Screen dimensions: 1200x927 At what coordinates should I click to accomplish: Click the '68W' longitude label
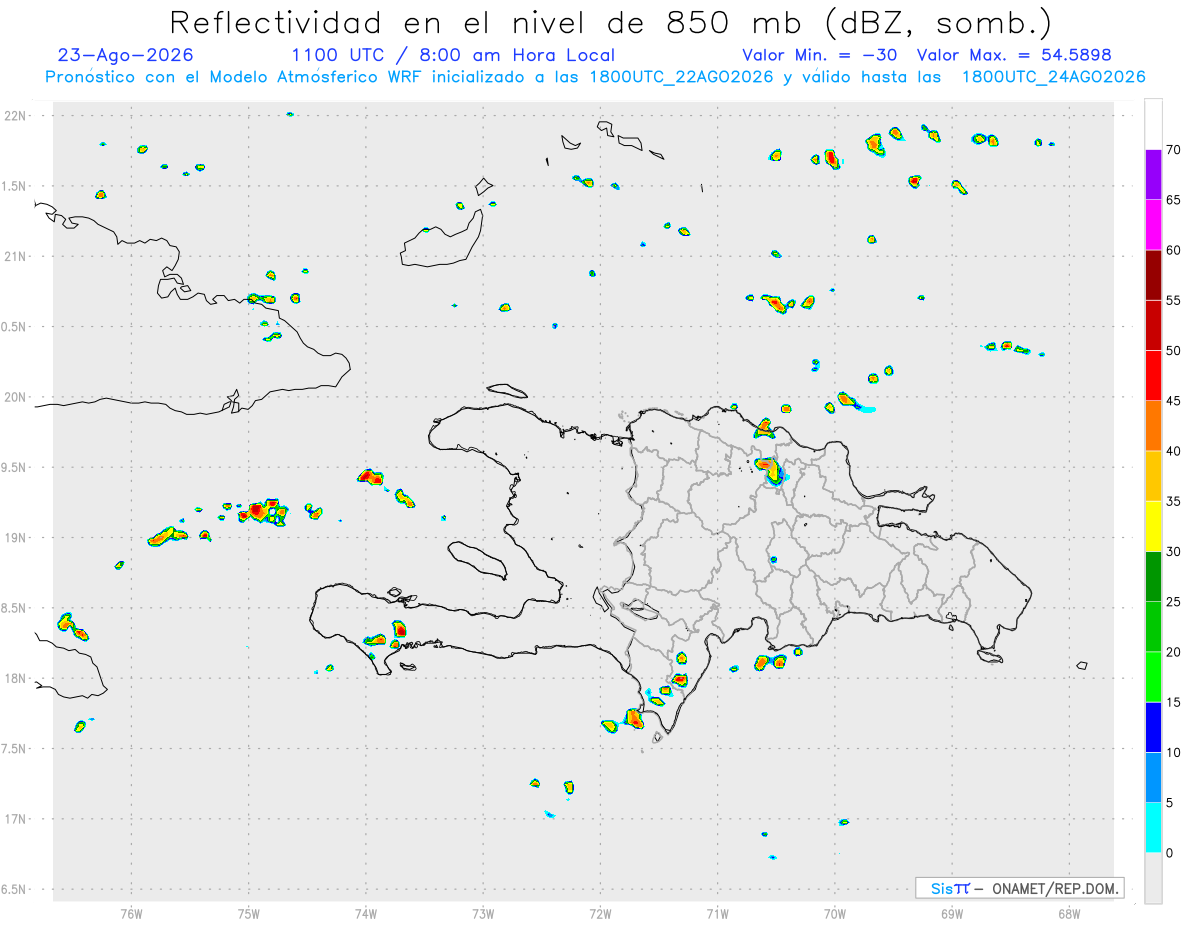[x=1068, y=913]
